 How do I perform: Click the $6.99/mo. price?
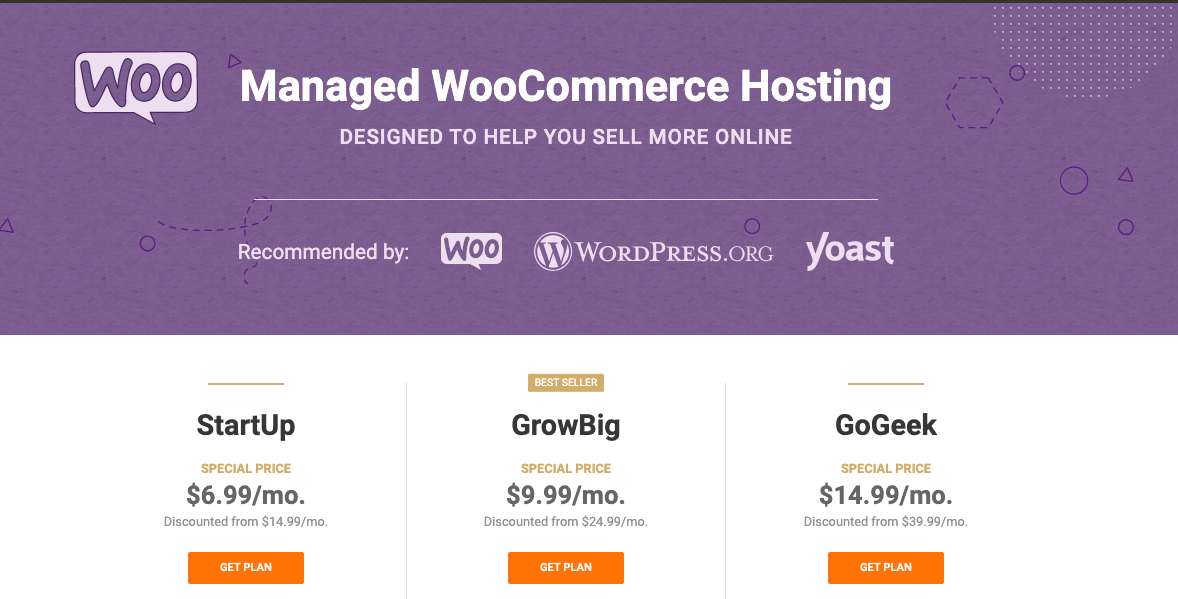(x=246, y=494)
